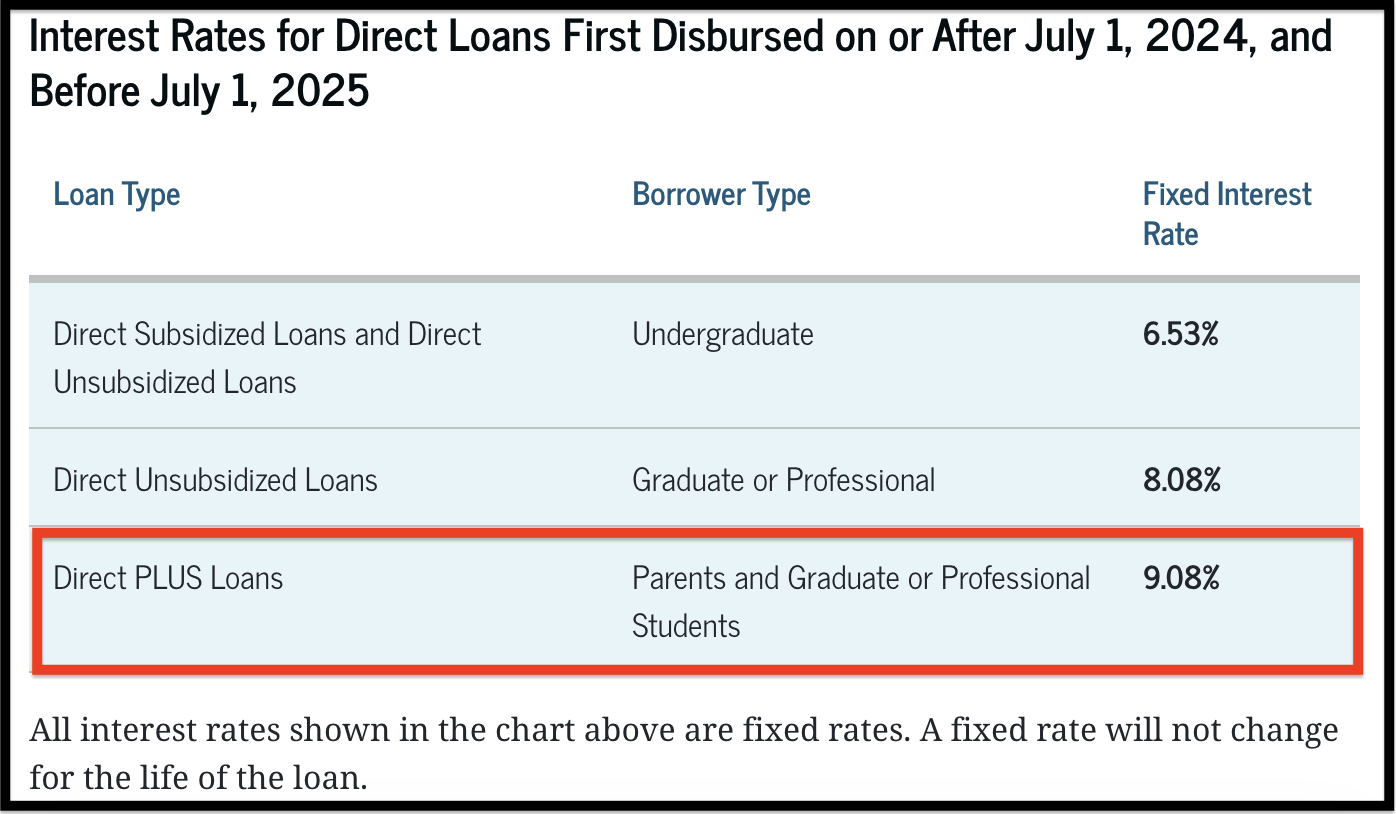Click the word 'Students' in PLUS row
The image size is (1396, 814).
coord(687,626)
